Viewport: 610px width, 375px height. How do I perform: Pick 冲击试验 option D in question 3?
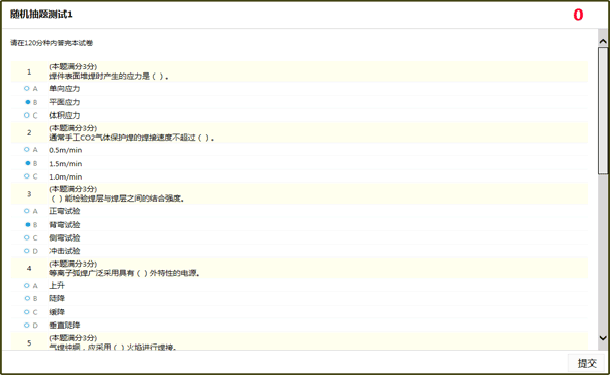pyautogui.click(x=27, y=251)
